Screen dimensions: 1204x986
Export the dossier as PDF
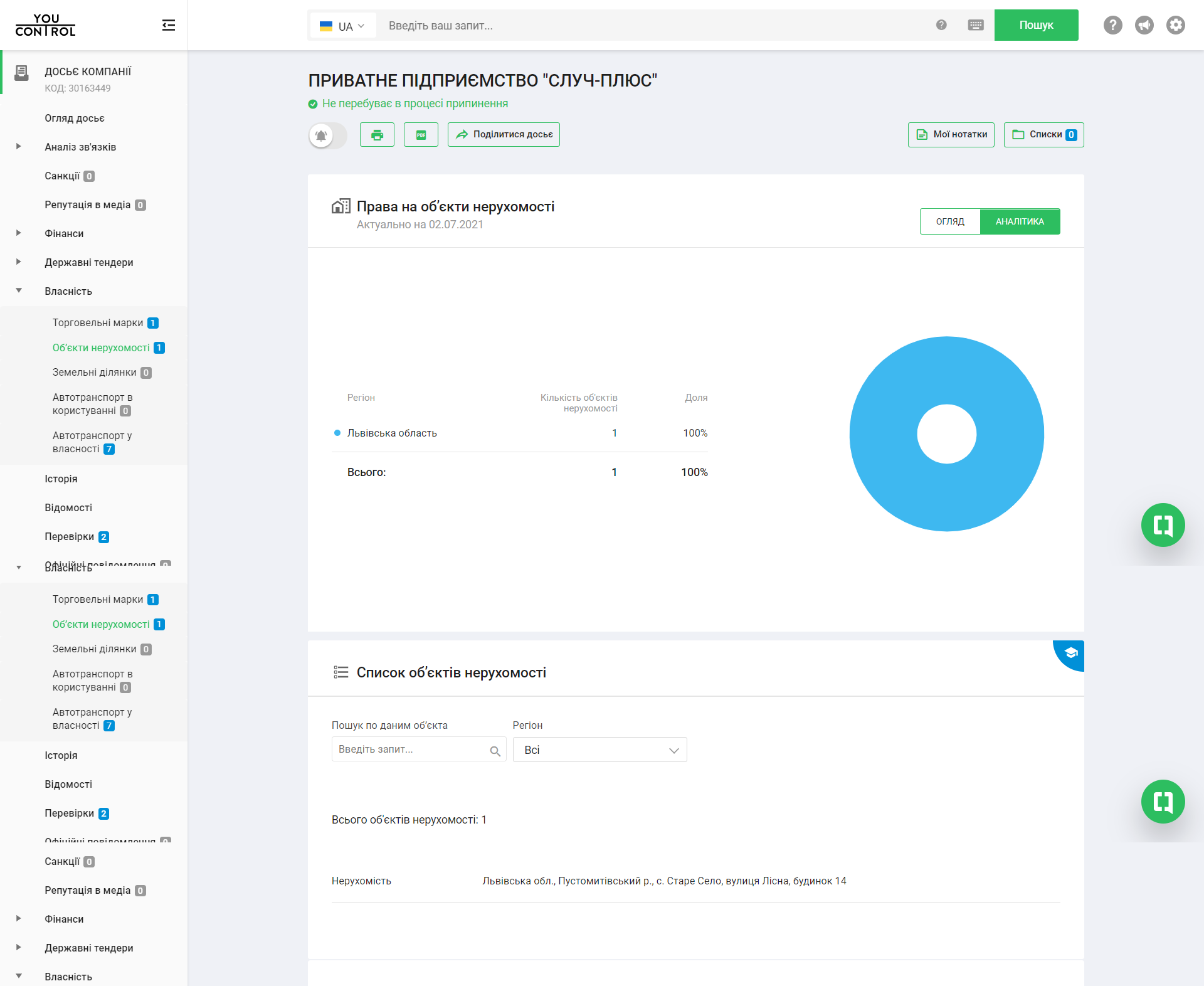click(x=421, y=135)
